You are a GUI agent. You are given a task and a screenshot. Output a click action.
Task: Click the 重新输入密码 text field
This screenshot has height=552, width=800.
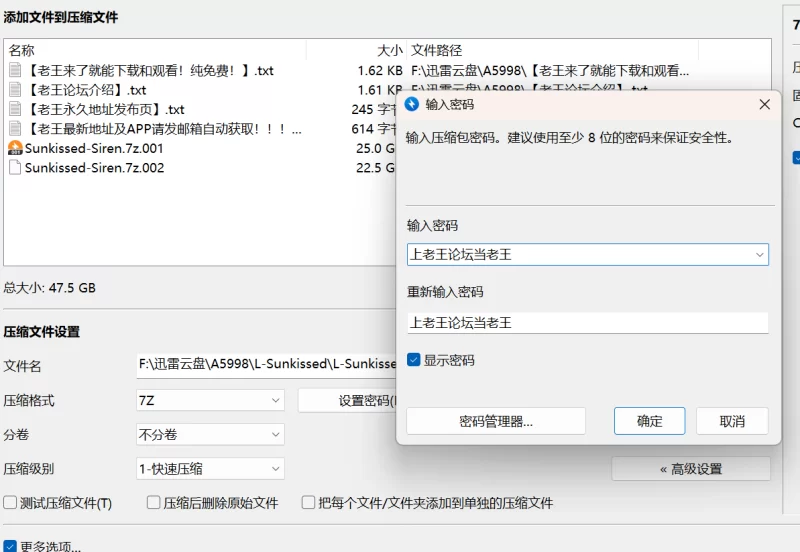587,323
